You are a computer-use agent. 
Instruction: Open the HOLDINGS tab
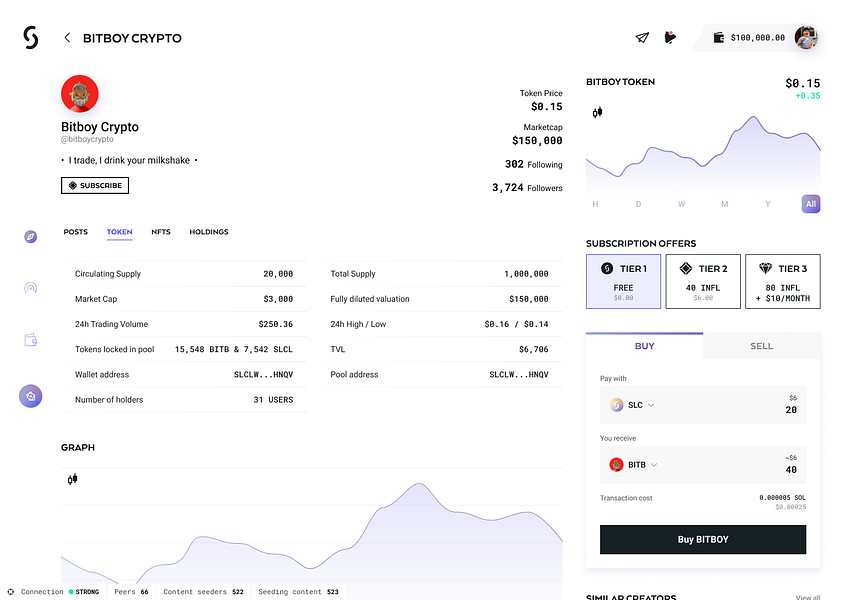(209, 232)
